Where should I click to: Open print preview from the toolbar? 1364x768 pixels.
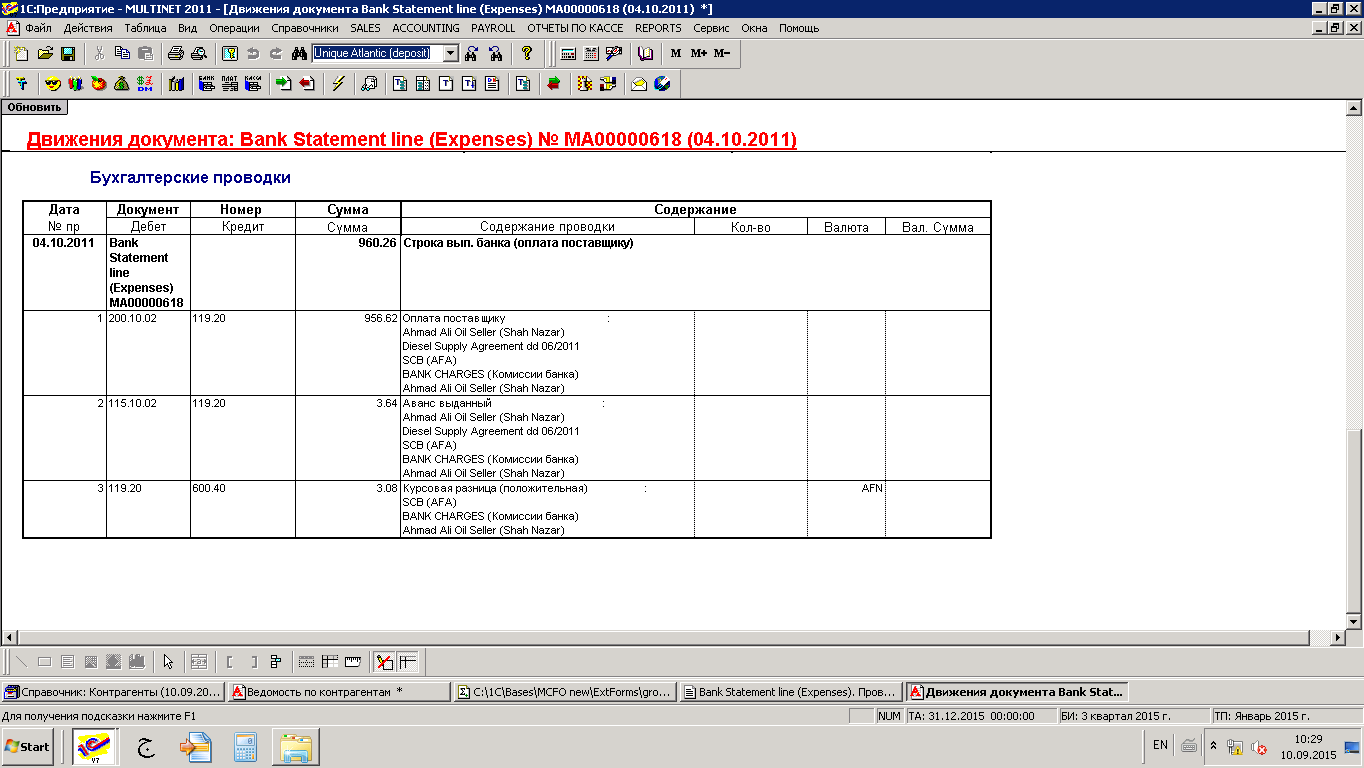[x=198, y=54]
